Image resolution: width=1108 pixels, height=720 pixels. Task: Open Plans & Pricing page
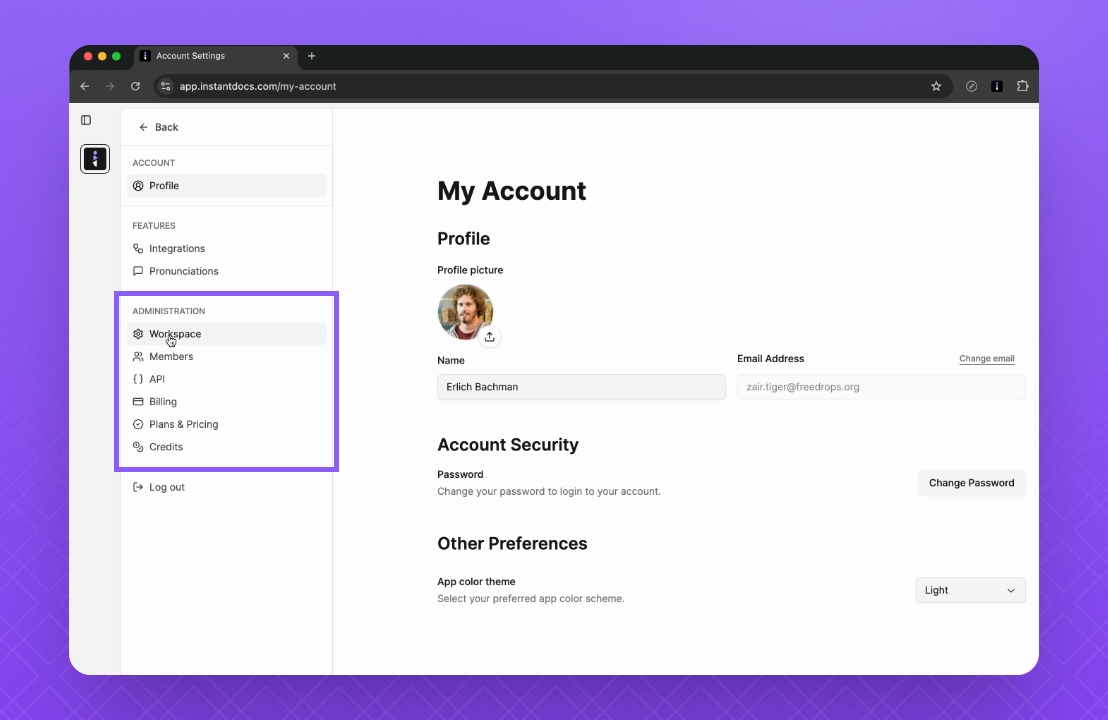226,425
